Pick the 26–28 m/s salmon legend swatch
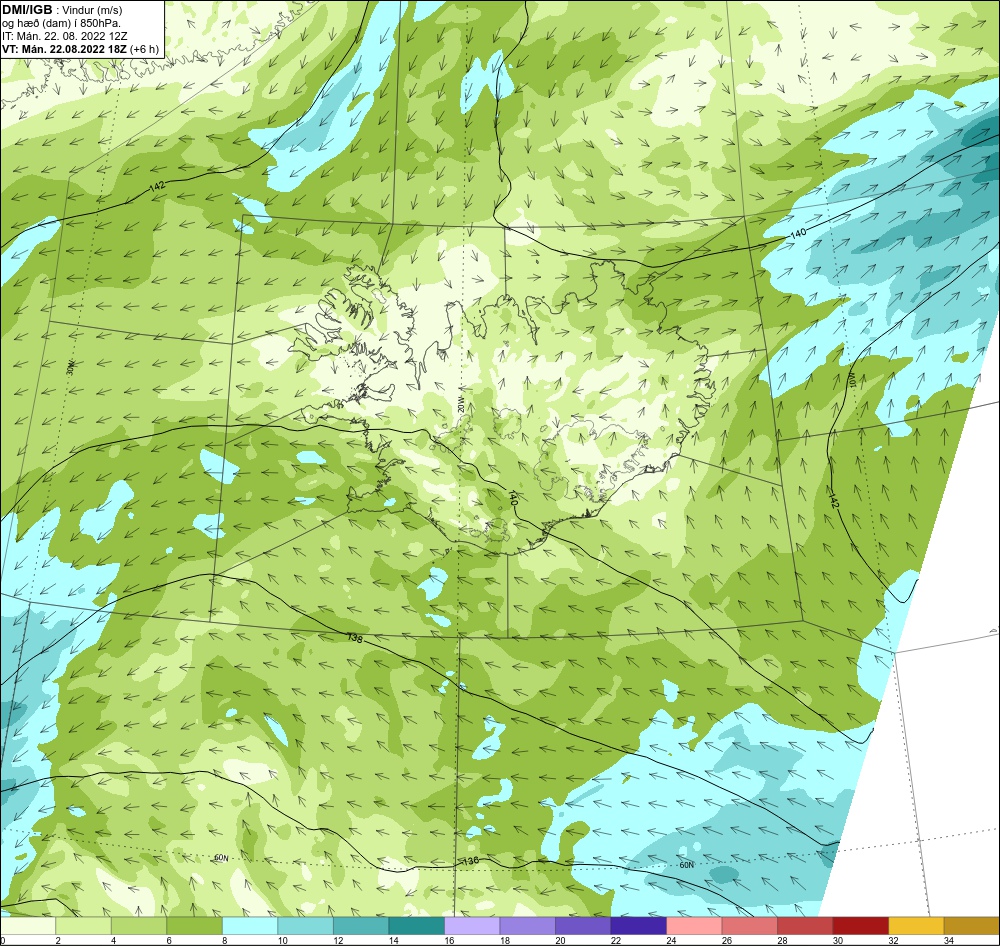The height and width of the screenshot is (946, 1000). tap(749, 925)
